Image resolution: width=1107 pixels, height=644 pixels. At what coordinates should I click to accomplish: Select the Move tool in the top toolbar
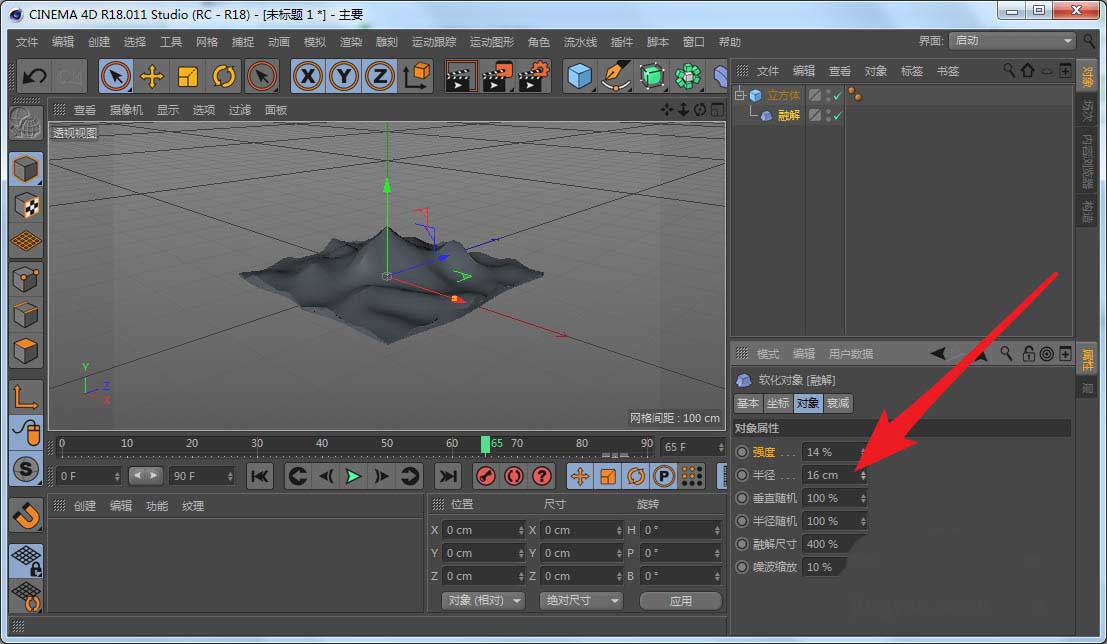pos(152,76)
